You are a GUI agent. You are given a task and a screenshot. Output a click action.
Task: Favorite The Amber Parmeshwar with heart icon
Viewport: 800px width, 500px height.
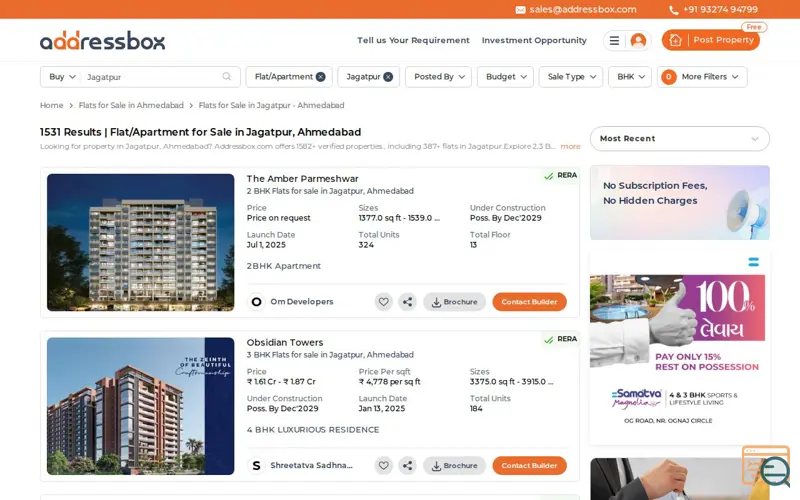point(383,302)
